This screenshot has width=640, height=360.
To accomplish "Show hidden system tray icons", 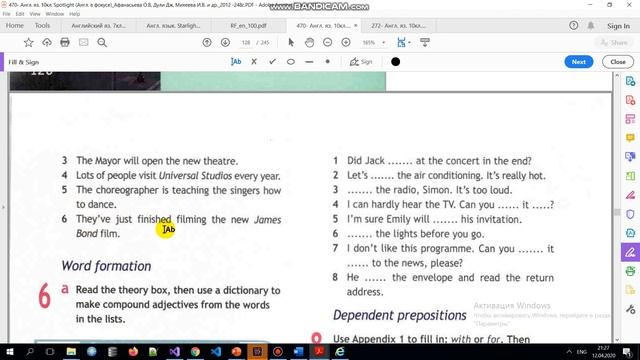I will coord(569,351).
